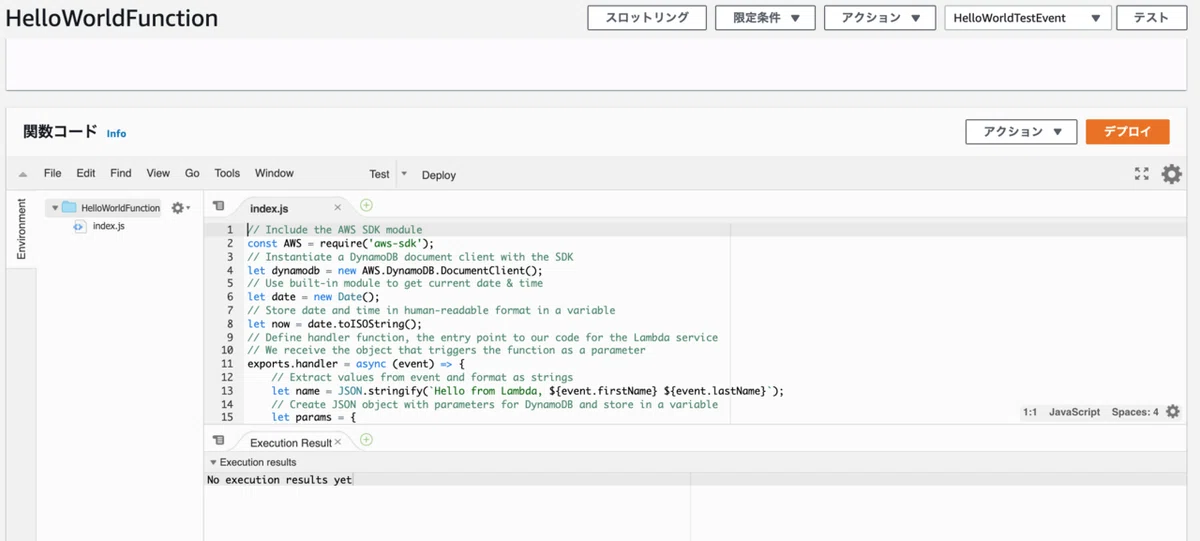Open the 限定条件 dropdown
The width and height of the screenshot is (1200, 541).
(x=766, y=18)
